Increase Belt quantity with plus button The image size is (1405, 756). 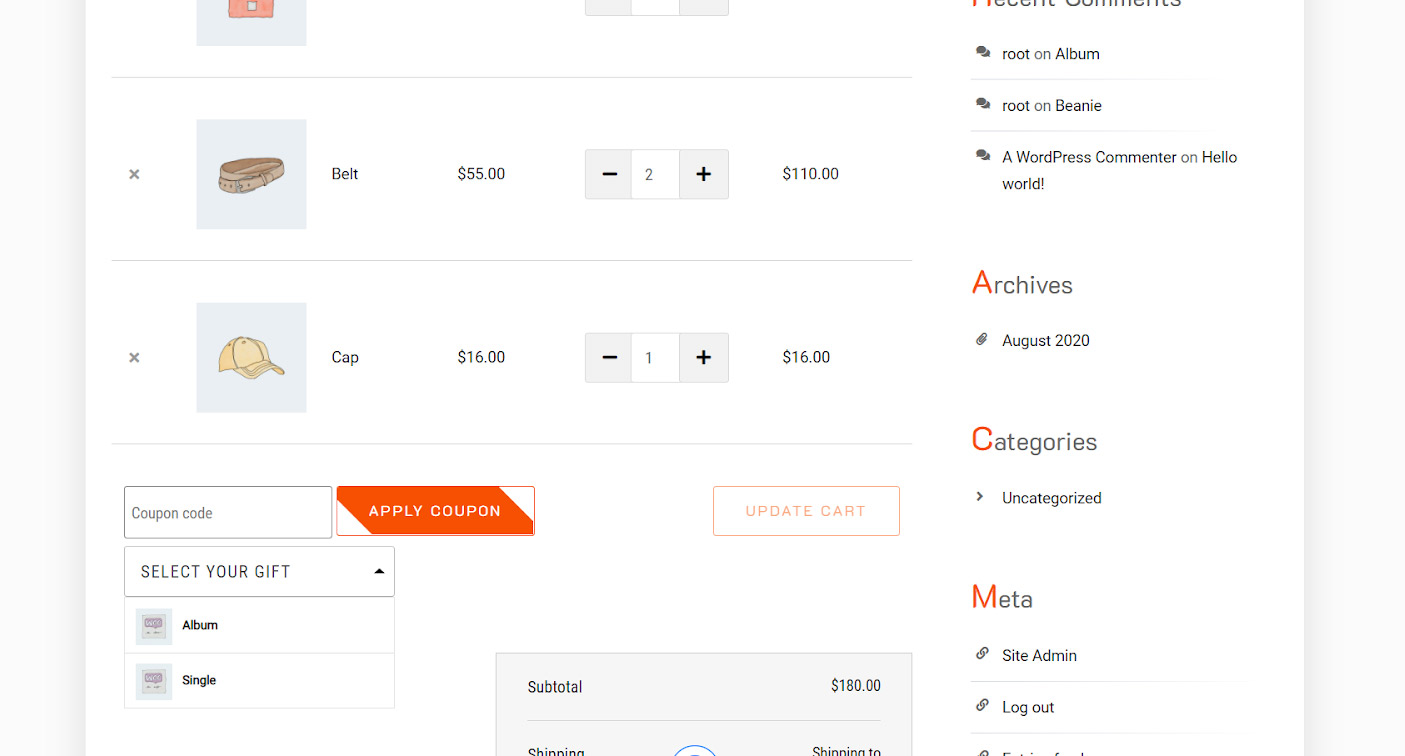[703, 174]
